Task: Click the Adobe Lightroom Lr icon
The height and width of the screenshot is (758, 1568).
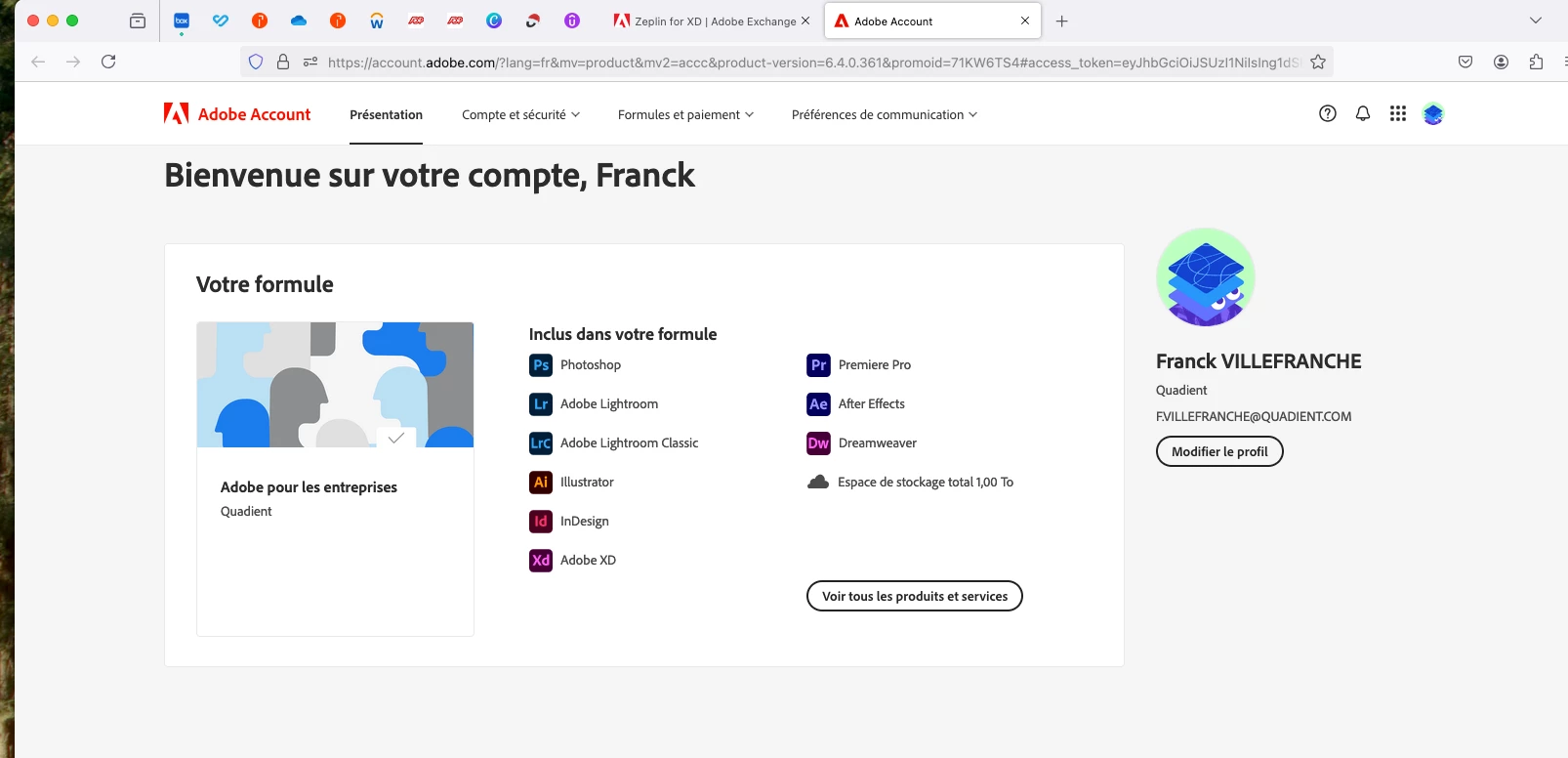Action: pos(541,404)
